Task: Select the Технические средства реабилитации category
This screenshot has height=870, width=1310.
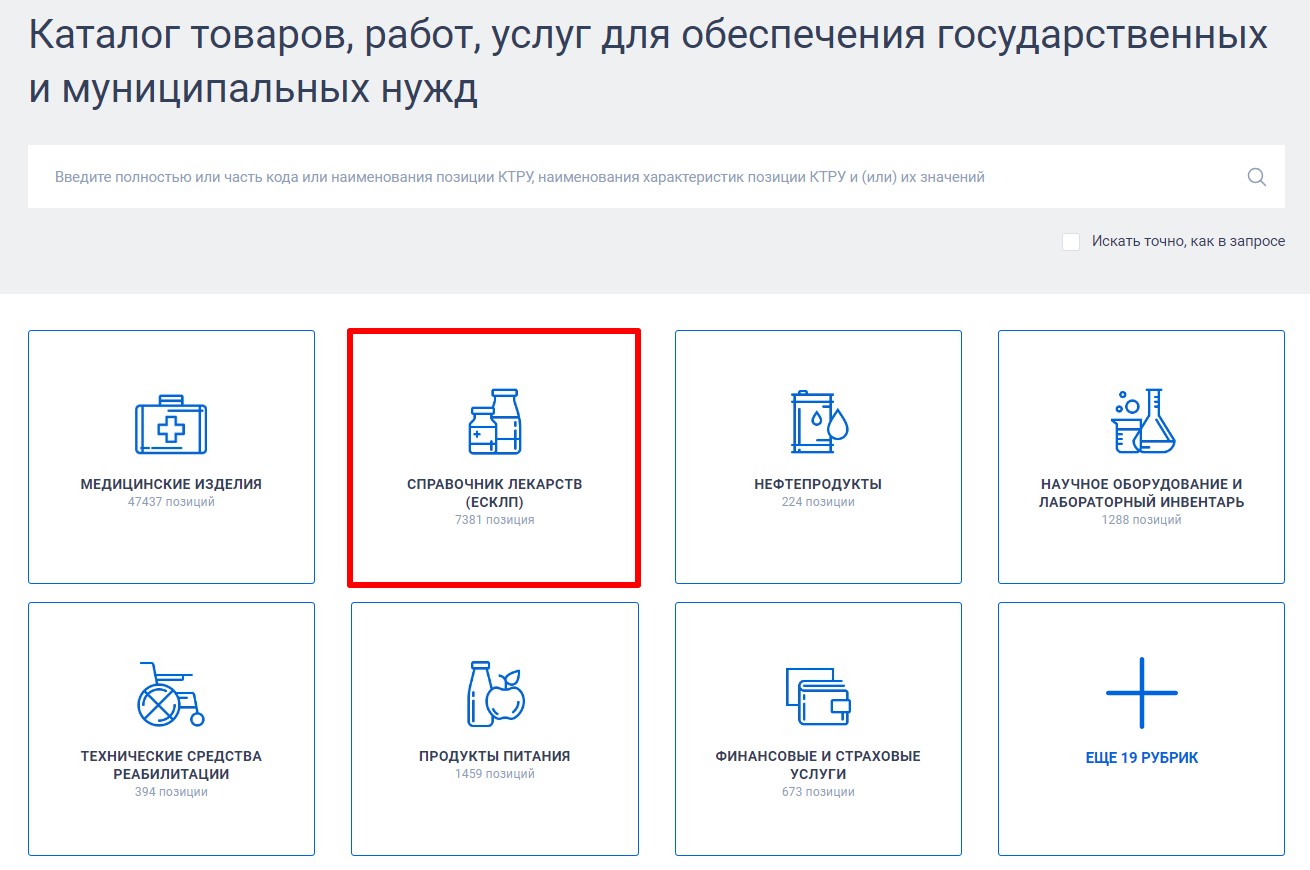Action: 171,728
